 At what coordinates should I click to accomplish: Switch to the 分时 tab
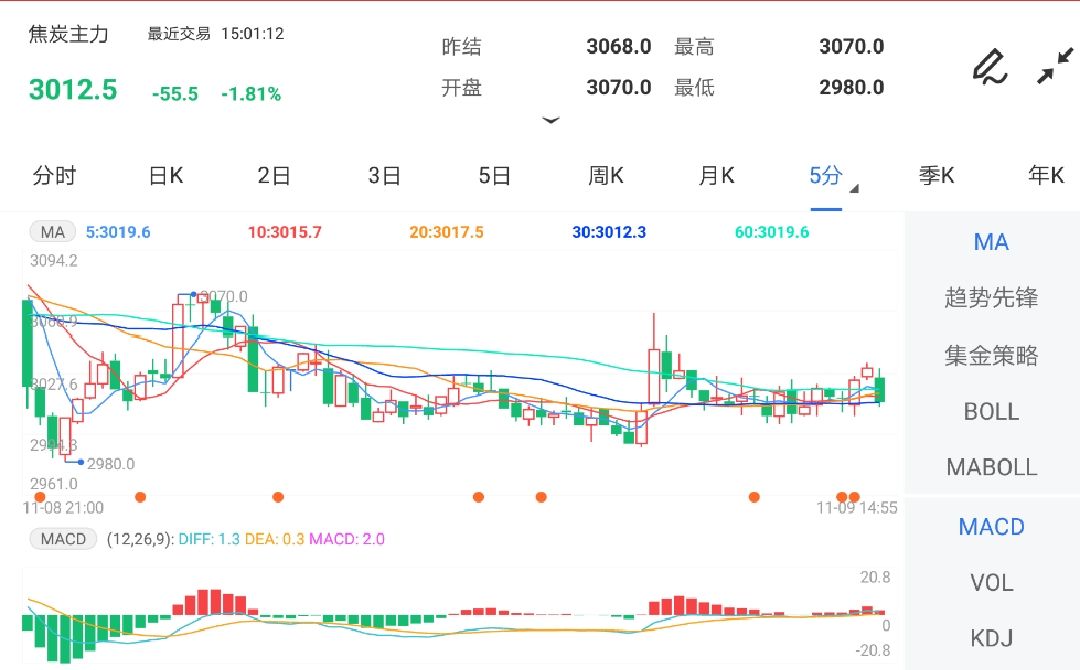click(54, 176)
